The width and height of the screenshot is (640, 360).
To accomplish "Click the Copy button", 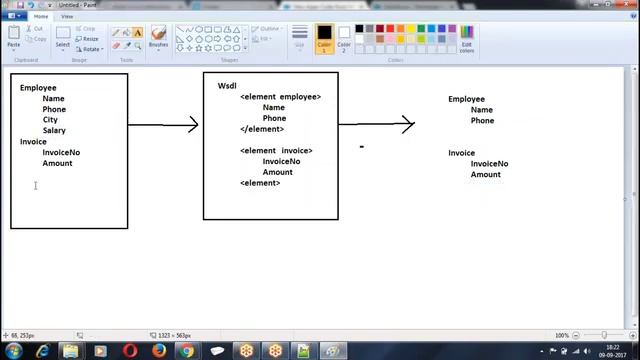I will (36, 39).
